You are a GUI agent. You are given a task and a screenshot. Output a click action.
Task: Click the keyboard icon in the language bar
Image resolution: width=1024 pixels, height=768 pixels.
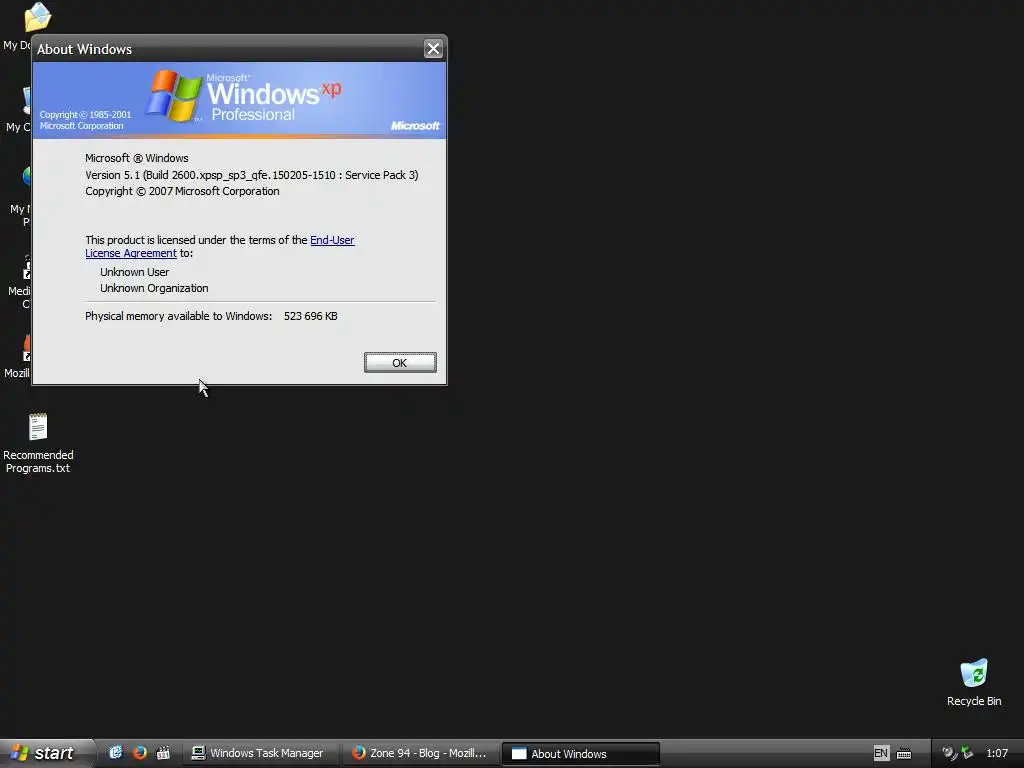904,754
